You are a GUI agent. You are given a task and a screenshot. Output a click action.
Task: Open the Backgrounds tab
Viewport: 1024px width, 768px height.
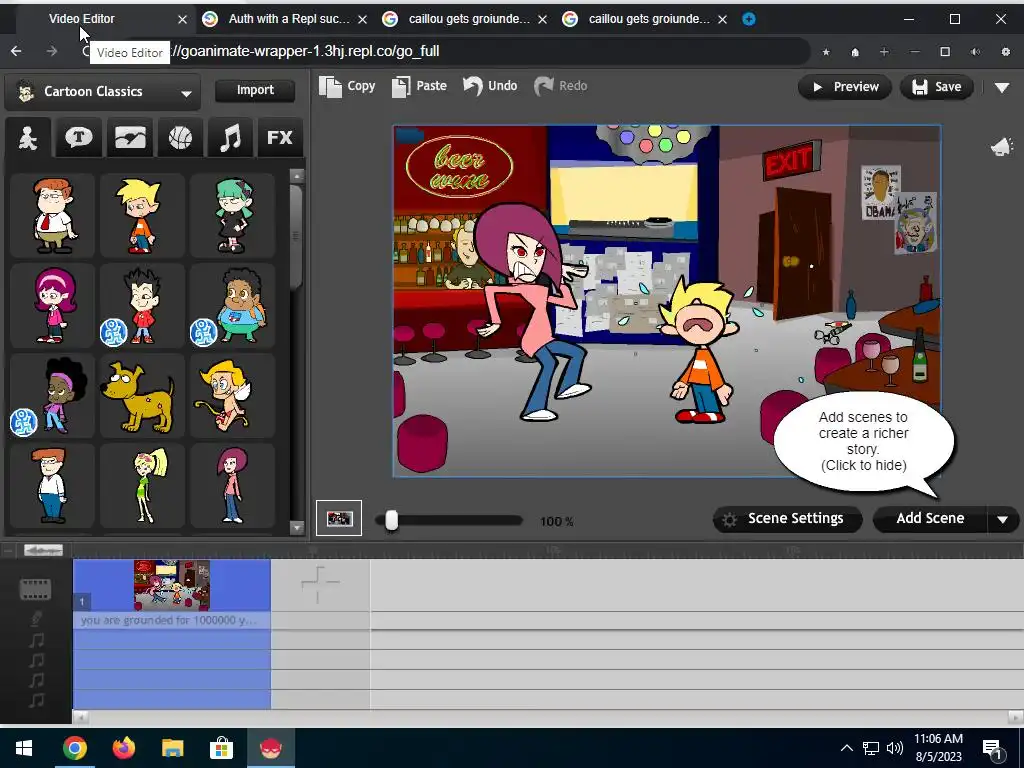(130, 138)
